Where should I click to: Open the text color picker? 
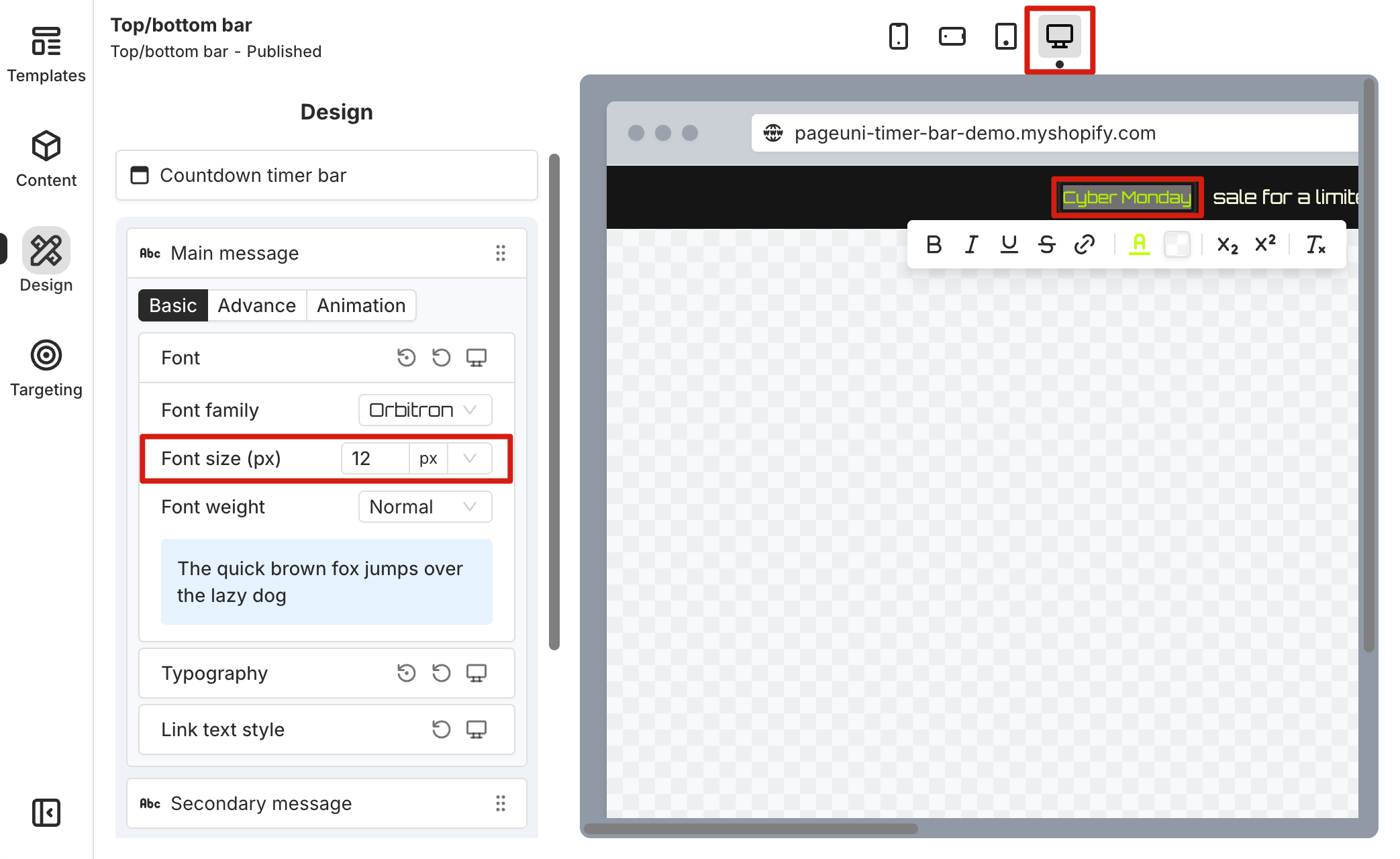1139,245
